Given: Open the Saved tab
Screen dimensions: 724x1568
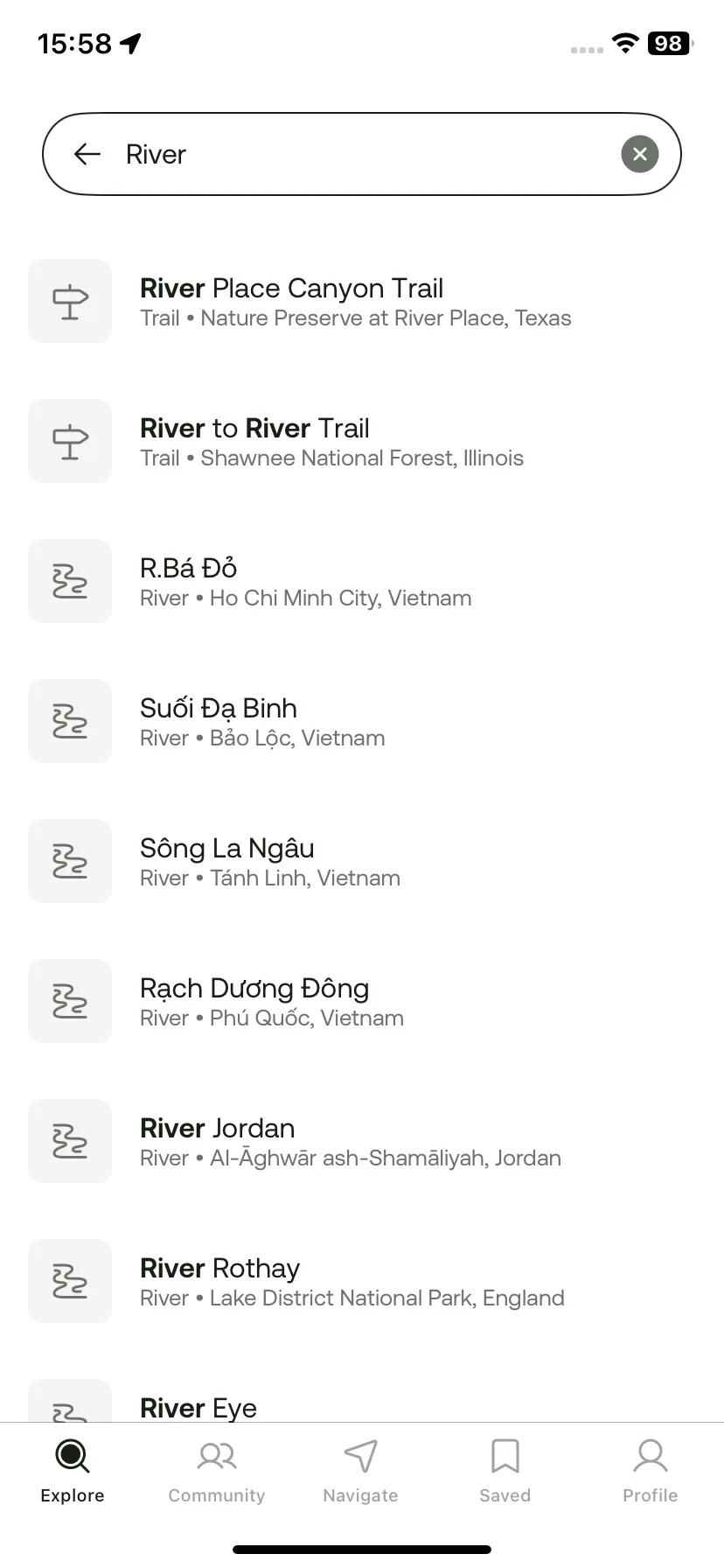Looking at the screenshot, I should click(x=505, y=1472).
